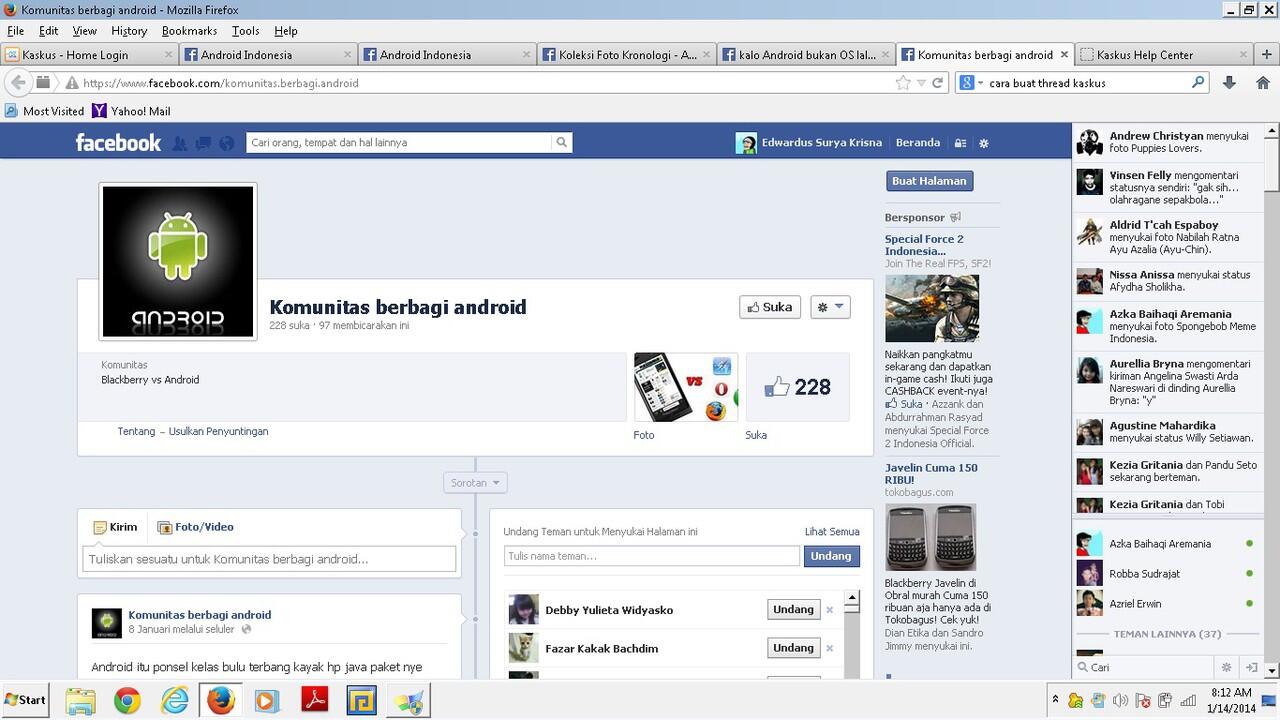Open the Tentang link
This screenshot has width=1280, height=720.
click(136, 431)
